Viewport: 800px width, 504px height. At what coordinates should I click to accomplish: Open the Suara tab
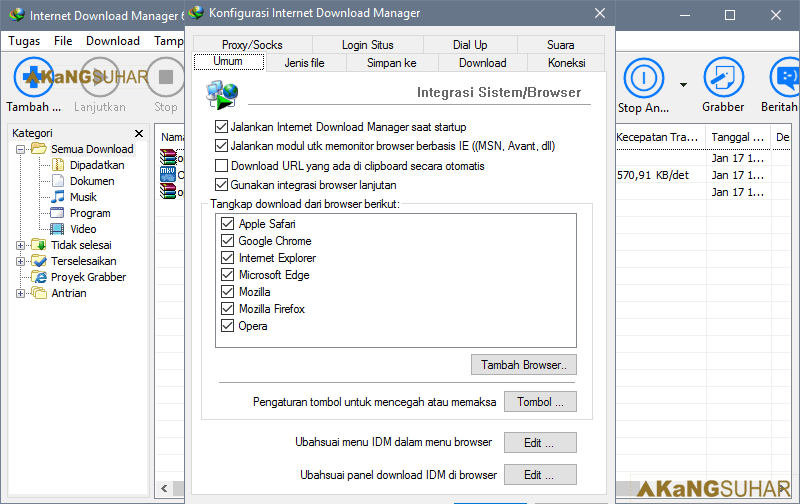tap(561, 44)
